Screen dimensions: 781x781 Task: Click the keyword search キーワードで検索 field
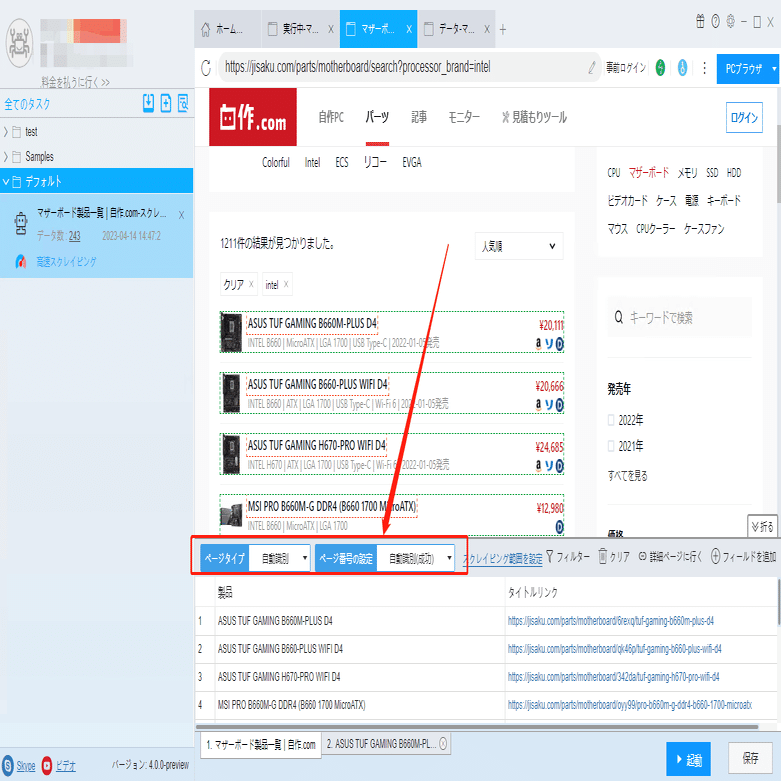pyautogui.click(x=679, y=317)
